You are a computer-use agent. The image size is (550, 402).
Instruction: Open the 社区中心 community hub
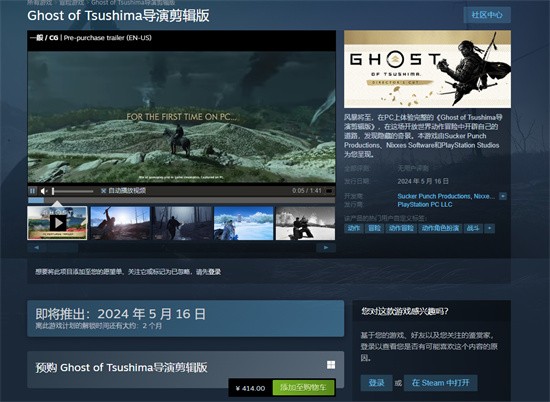(x=487, y=15)
